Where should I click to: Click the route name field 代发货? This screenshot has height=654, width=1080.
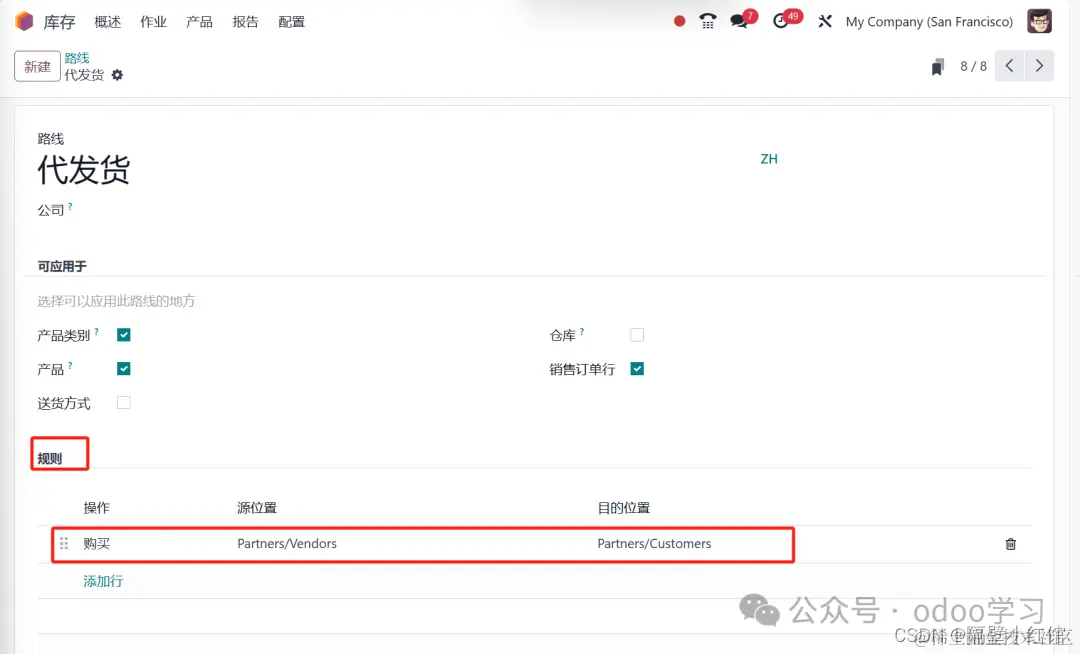(83, 169)
